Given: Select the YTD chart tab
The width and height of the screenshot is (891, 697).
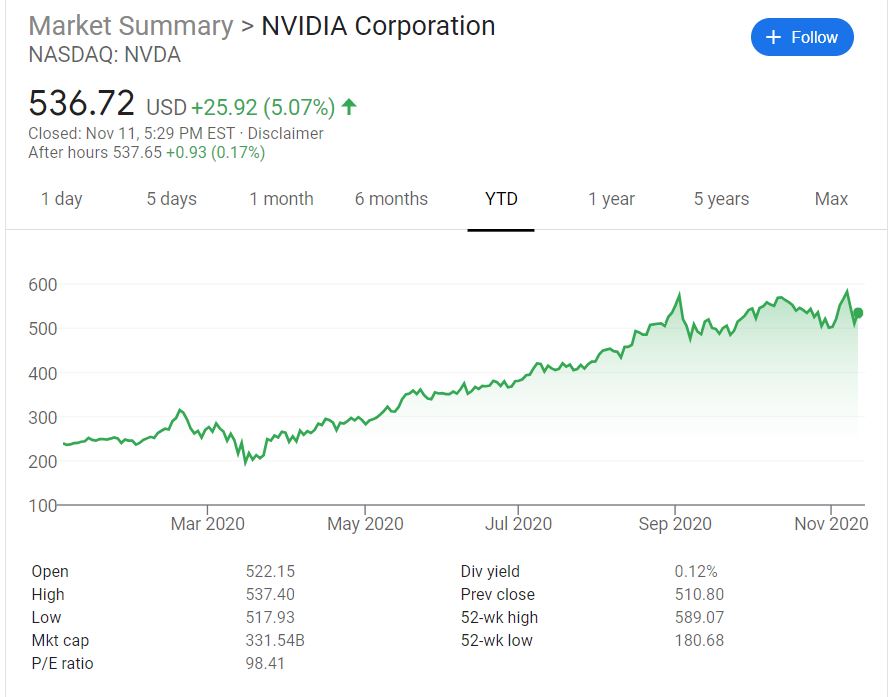Looking at the screenshot, I should click(x=501, y=199).
